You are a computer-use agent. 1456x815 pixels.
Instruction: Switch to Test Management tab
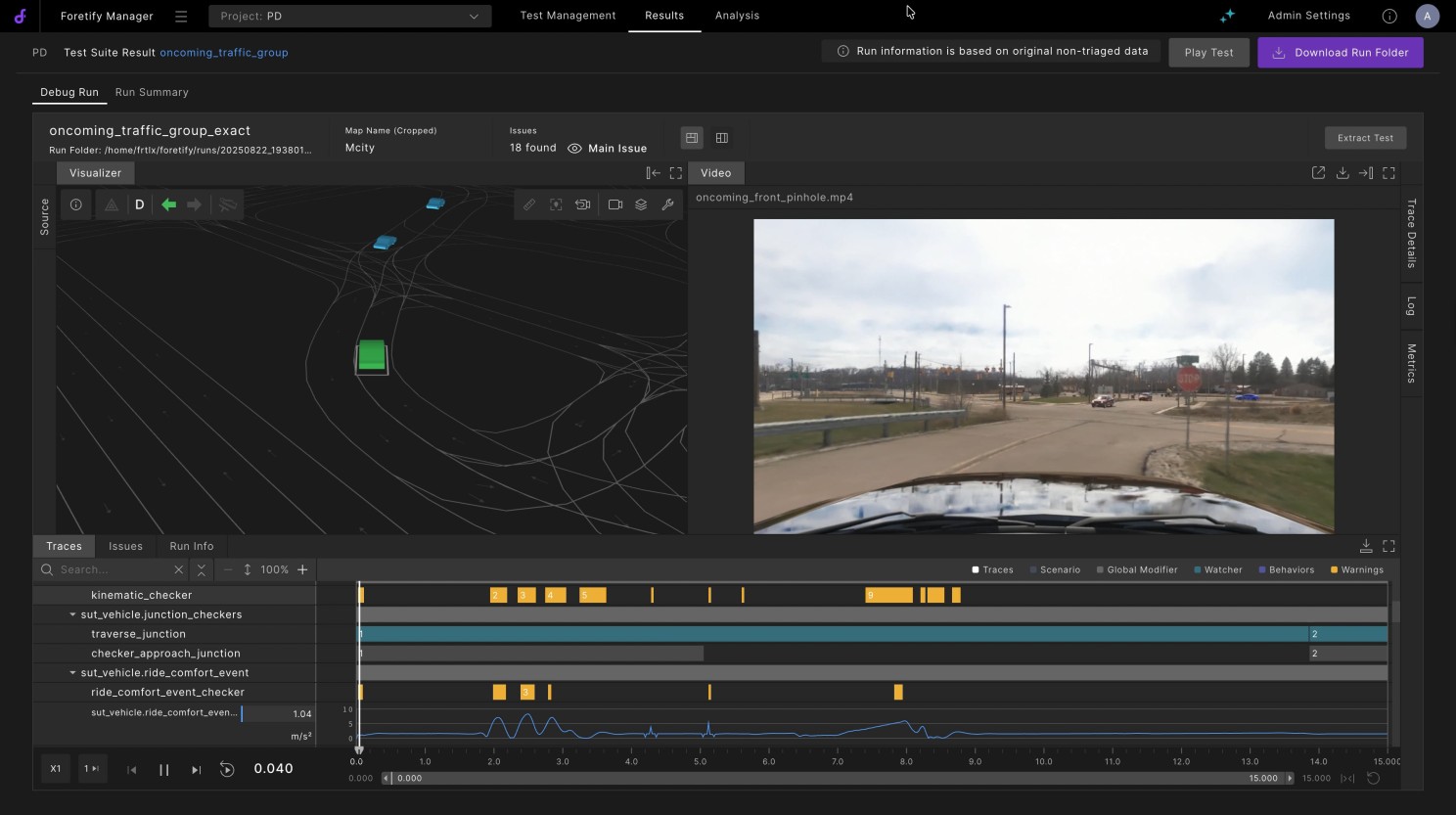point(568,16)
